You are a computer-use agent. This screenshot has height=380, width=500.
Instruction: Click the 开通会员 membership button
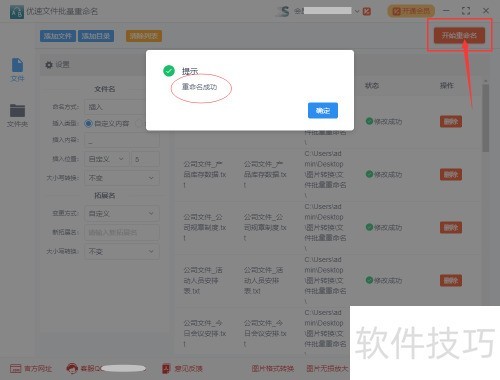(x=411, y=11)
